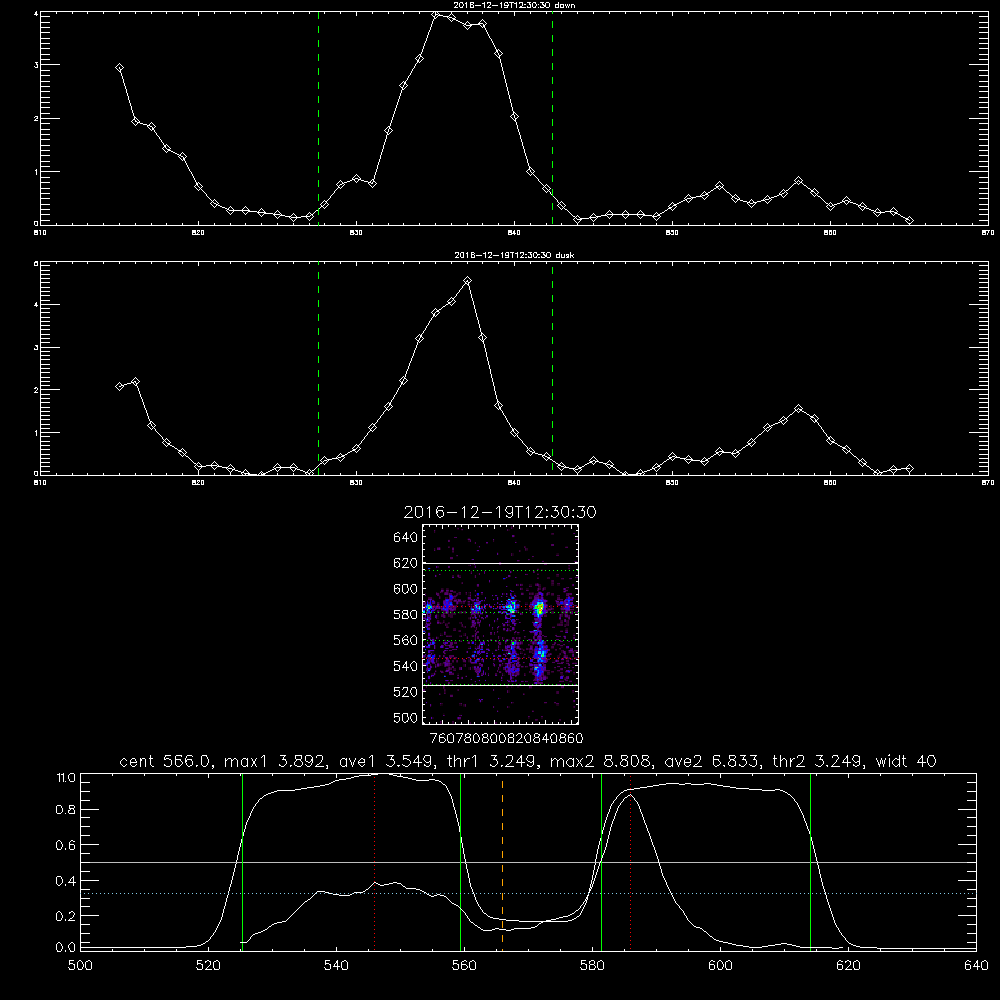This screenshot has height=1000, width=1000.
Task: Click the 520 label on spectrogram image y-axis
Action: 406,692
